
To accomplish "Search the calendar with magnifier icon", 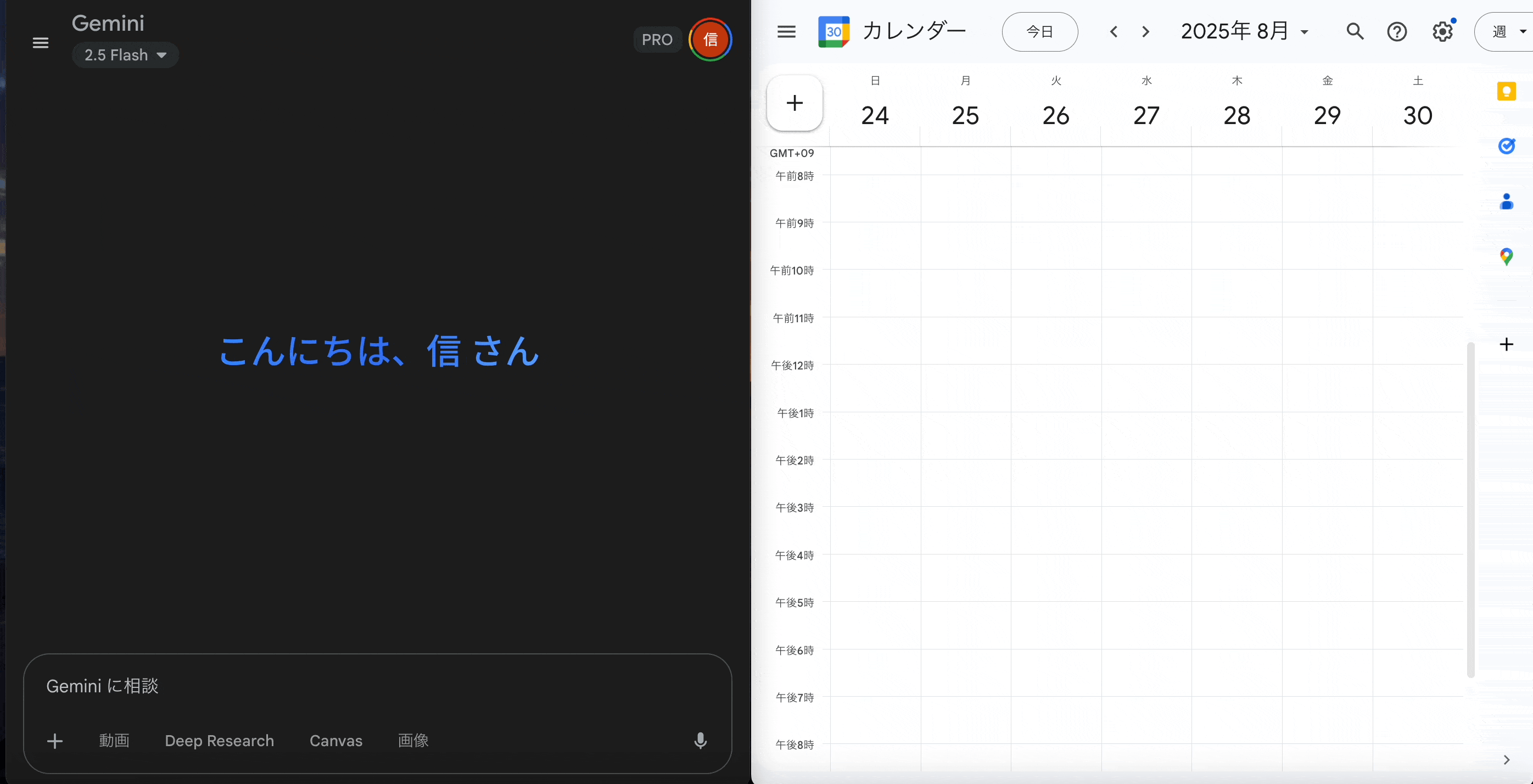I will [1355, 31].
